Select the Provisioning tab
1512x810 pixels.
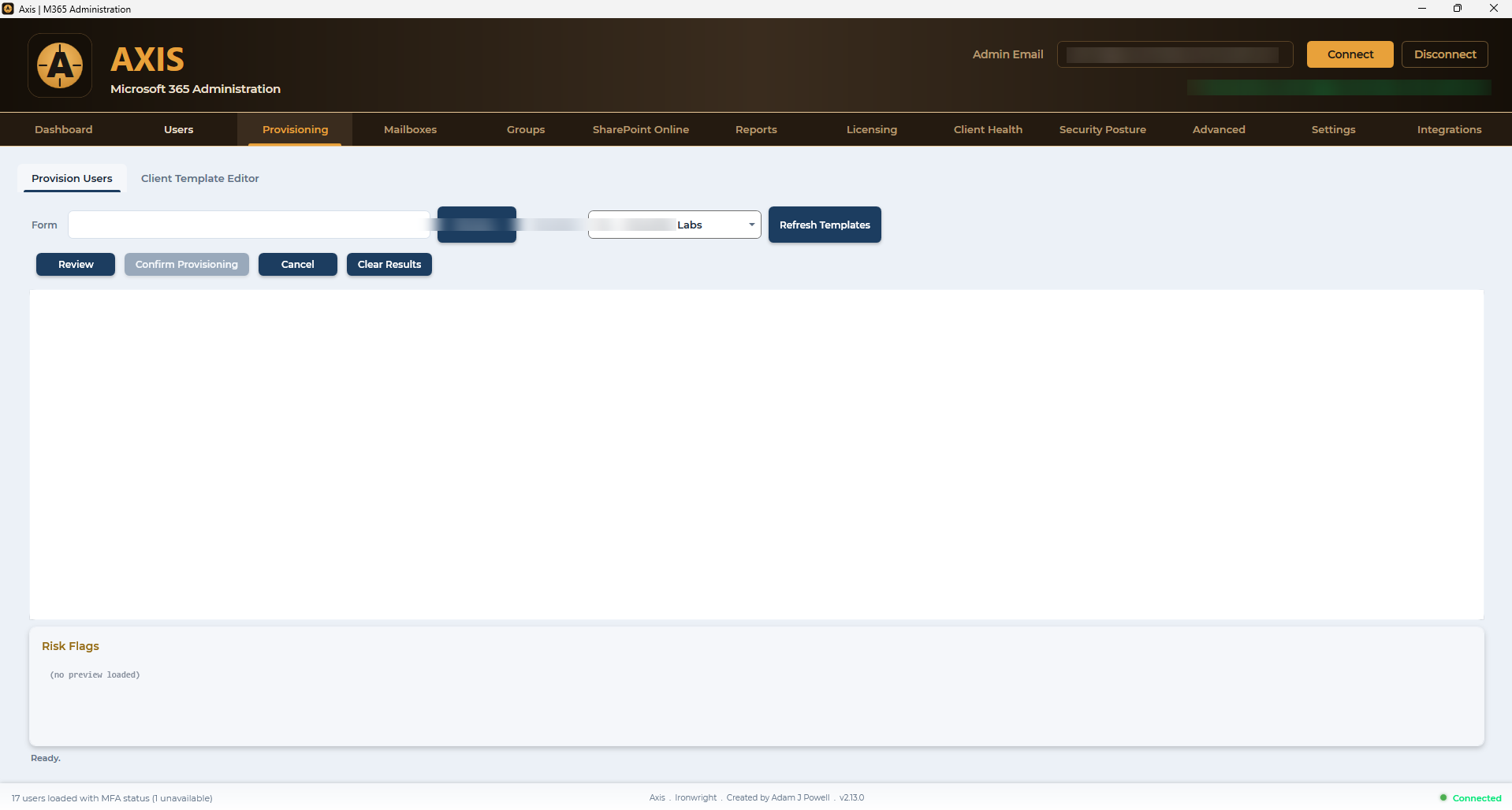pyautogui.click(x=295, y=129)
